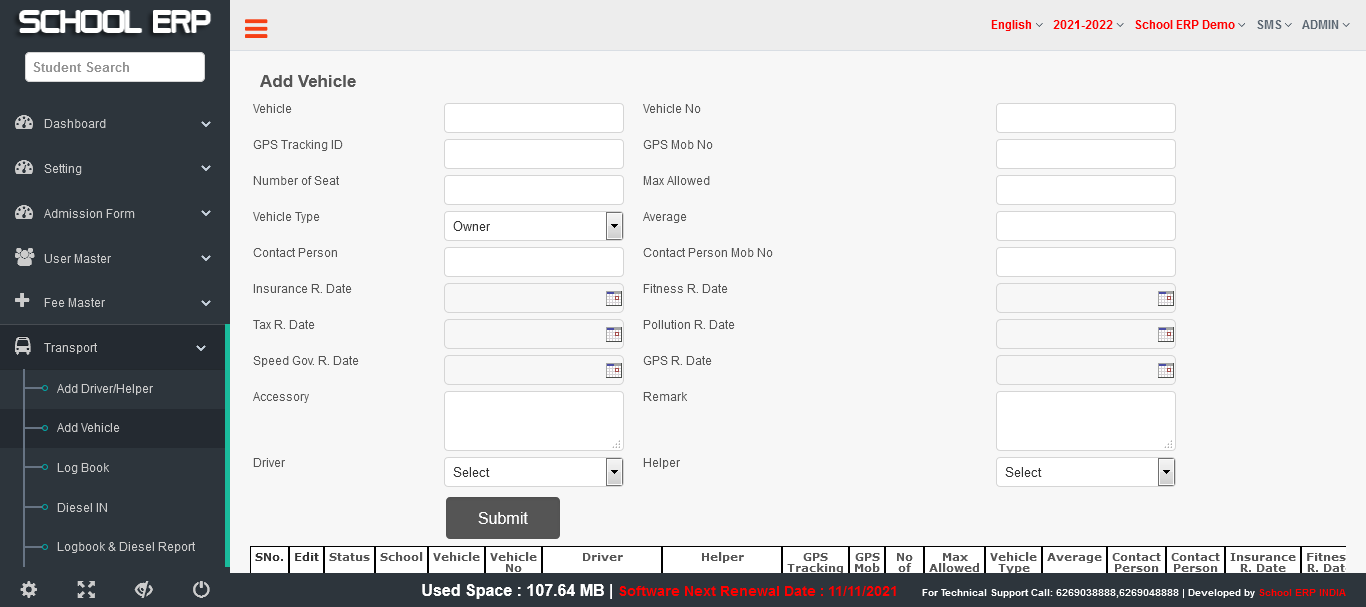Click the Vehicle No input field
This screenshot has width=1366, height=607.
pyautogui.click(x=1085, y=118)
